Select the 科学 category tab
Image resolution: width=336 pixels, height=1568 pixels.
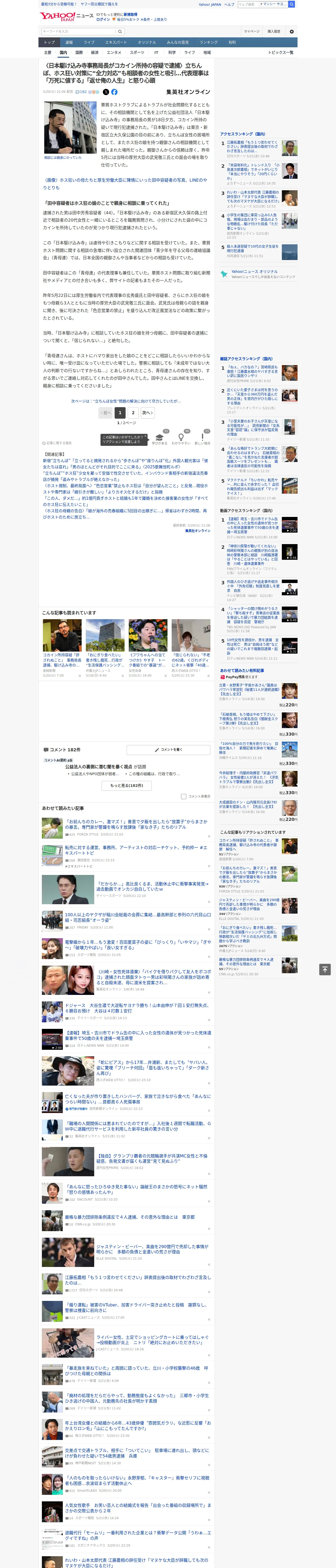click(172, 52)
